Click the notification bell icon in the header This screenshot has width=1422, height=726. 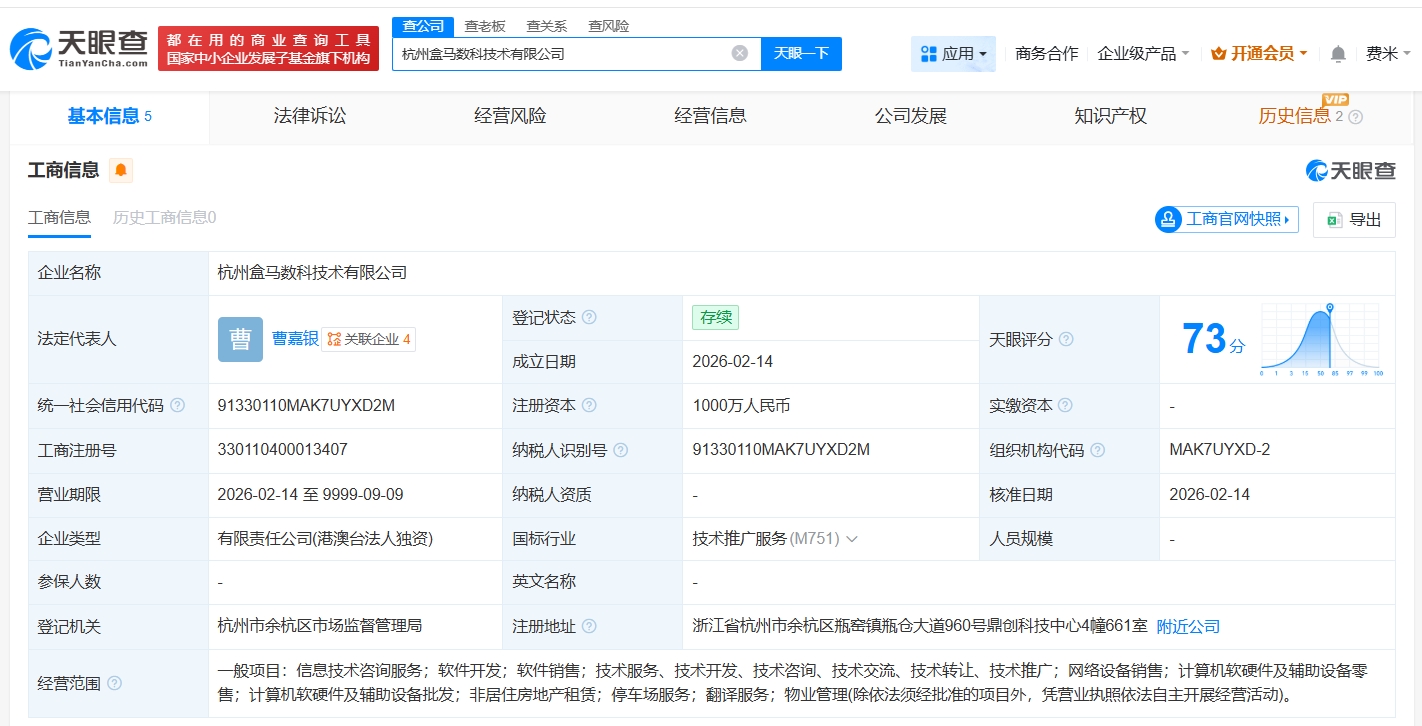[1337, 53]
